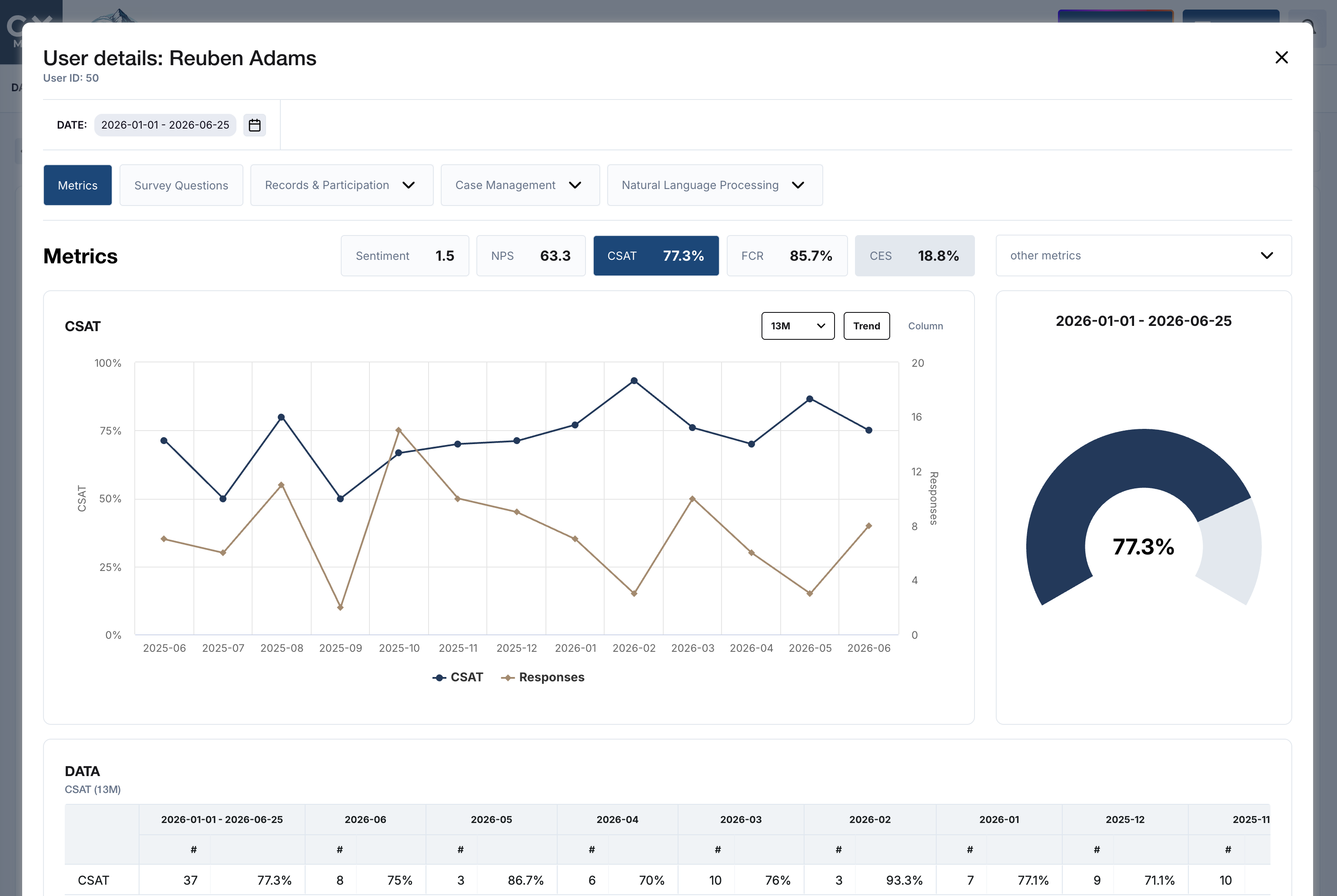Switch chart to Column view
The image size is (1337, 896).
pos(925,326)
